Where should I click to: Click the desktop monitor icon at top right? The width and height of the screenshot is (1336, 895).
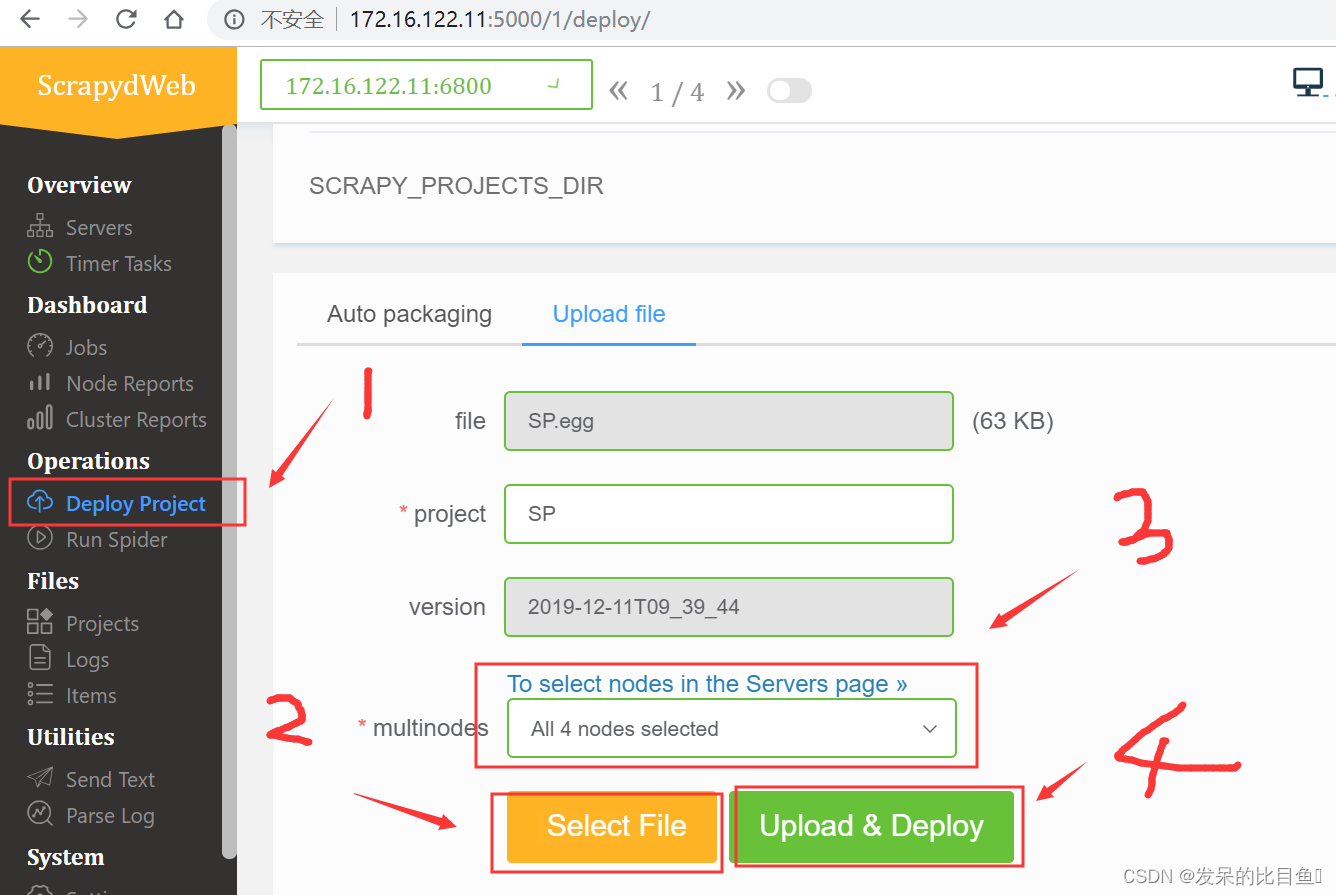1308,82
